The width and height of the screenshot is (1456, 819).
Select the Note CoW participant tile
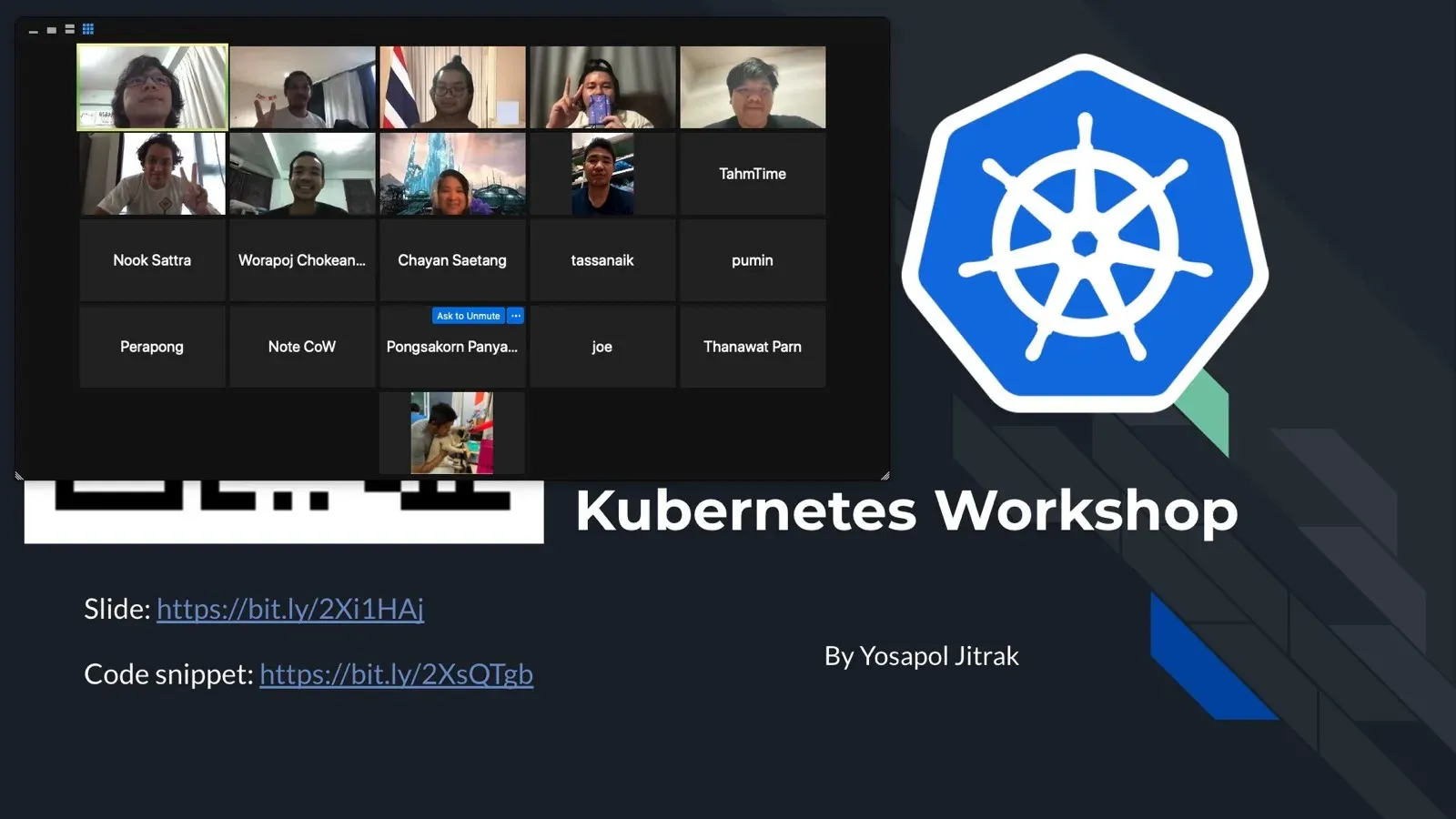point(302,347)
